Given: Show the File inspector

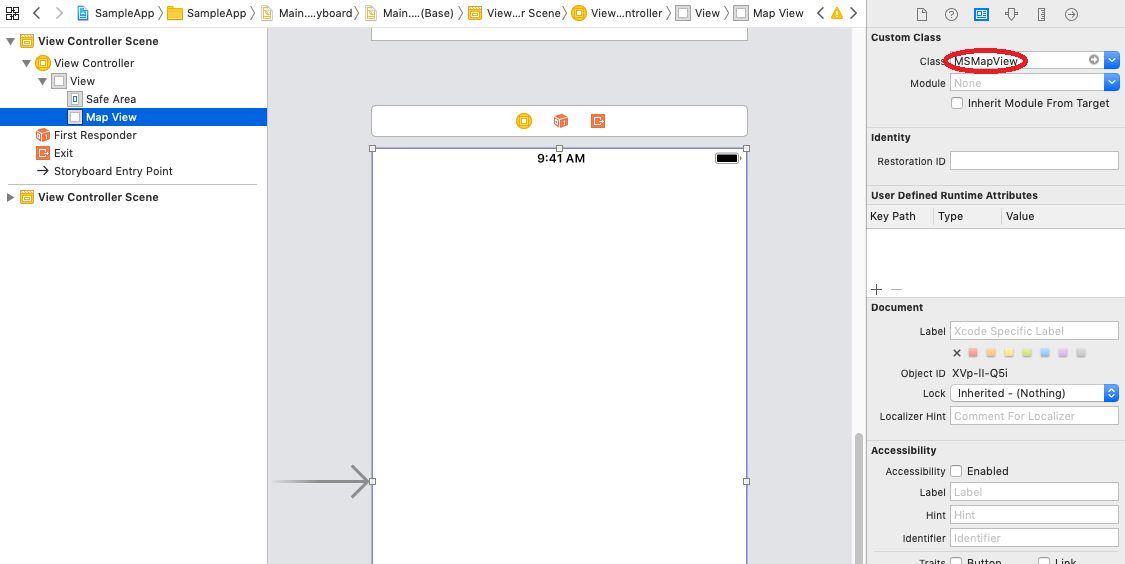Looking at the screenshot, I should 922,14.
